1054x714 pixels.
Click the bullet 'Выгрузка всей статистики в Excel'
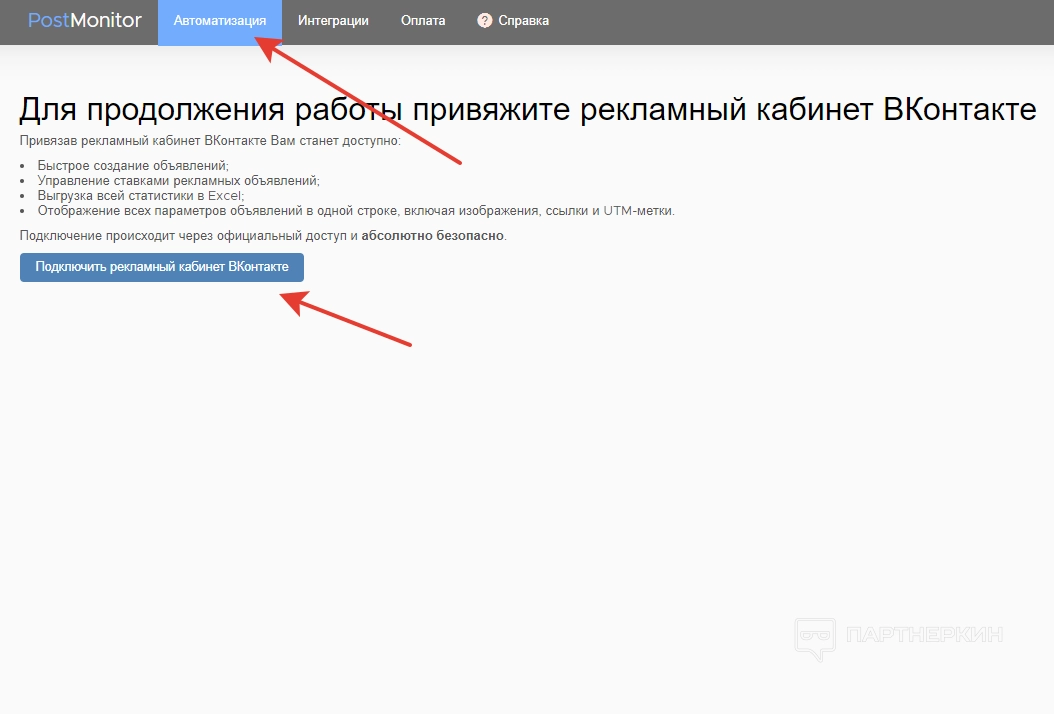click(140, 196)
